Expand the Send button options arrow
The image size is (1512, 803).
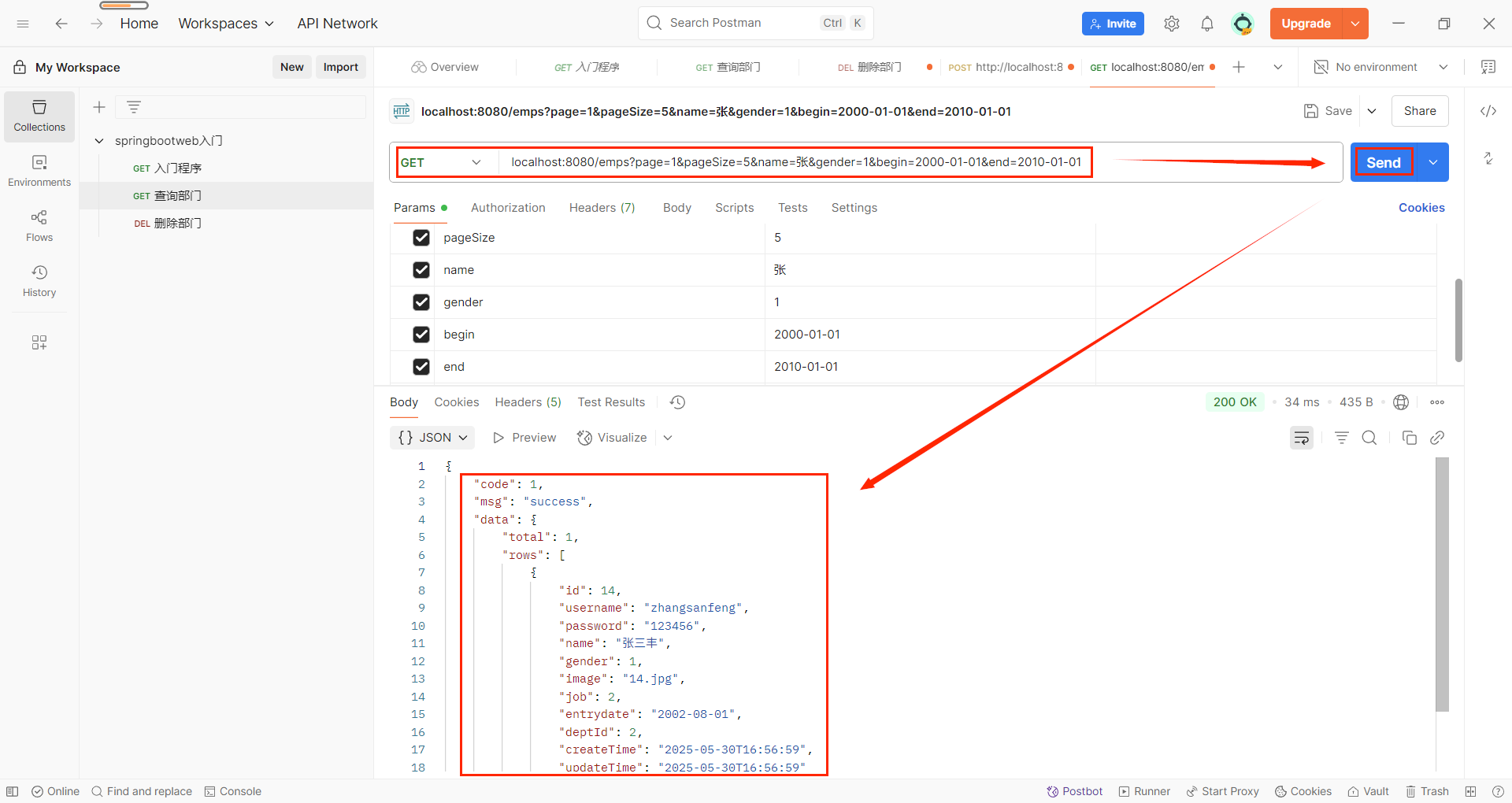pos(1433,162)
